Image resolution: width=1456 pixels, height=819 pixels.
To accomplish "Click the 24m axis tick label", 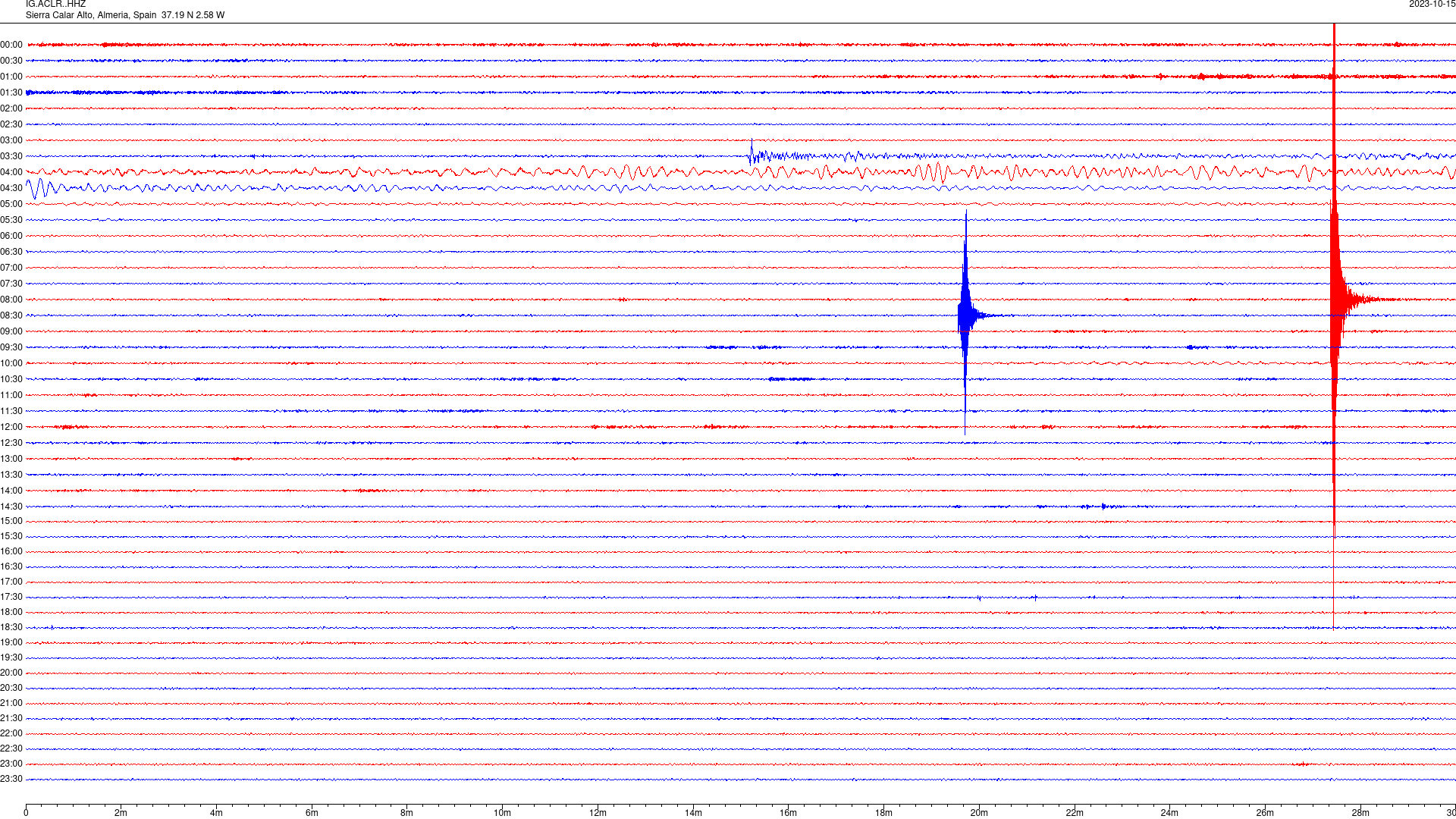I will (1169, 813).
